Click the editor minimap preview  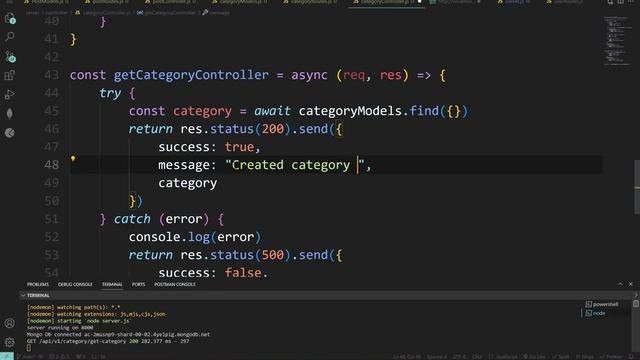click(618, 41)
